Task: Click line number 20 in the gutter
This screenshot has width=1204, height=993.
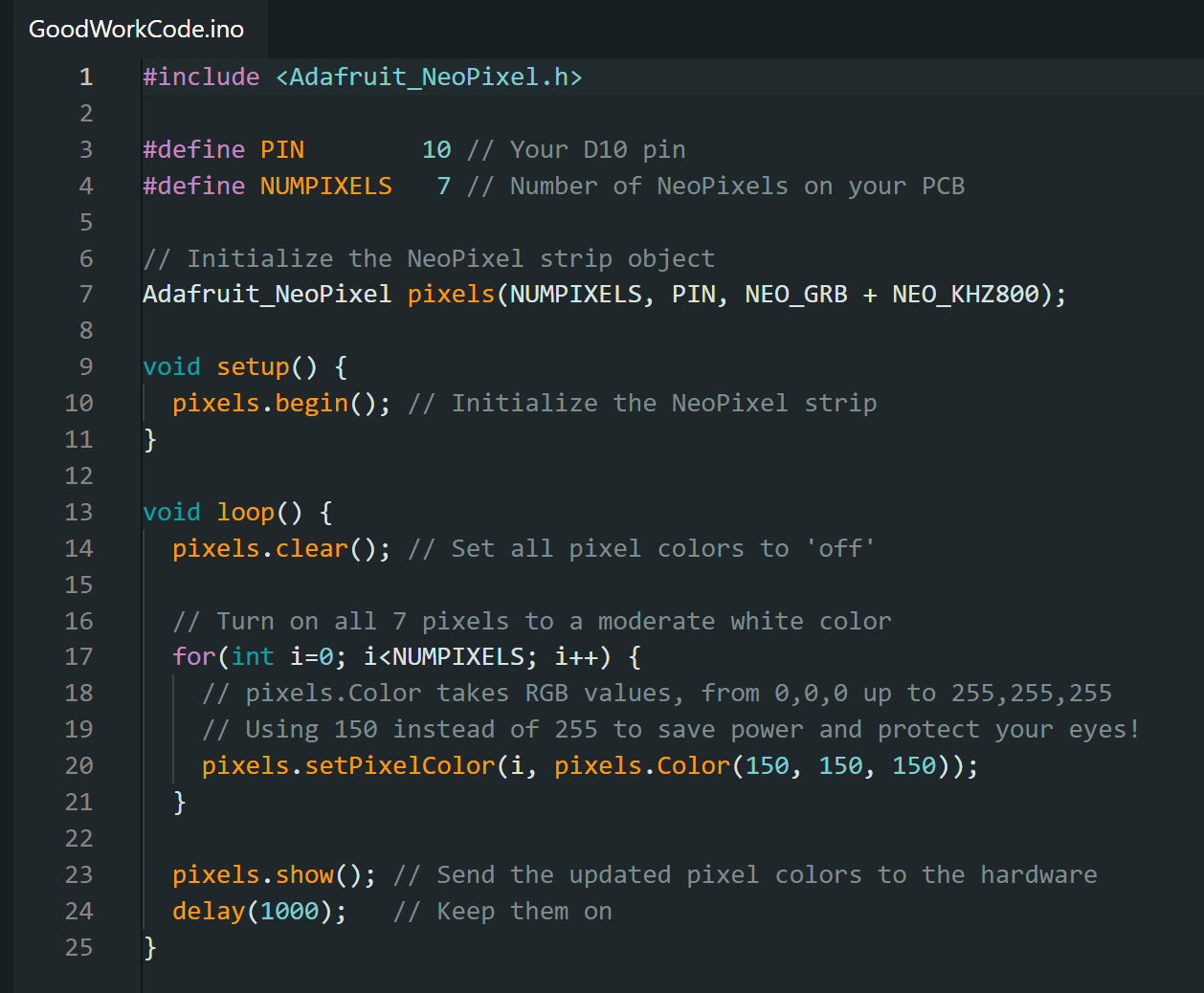Action: click(x=79, y=765)
